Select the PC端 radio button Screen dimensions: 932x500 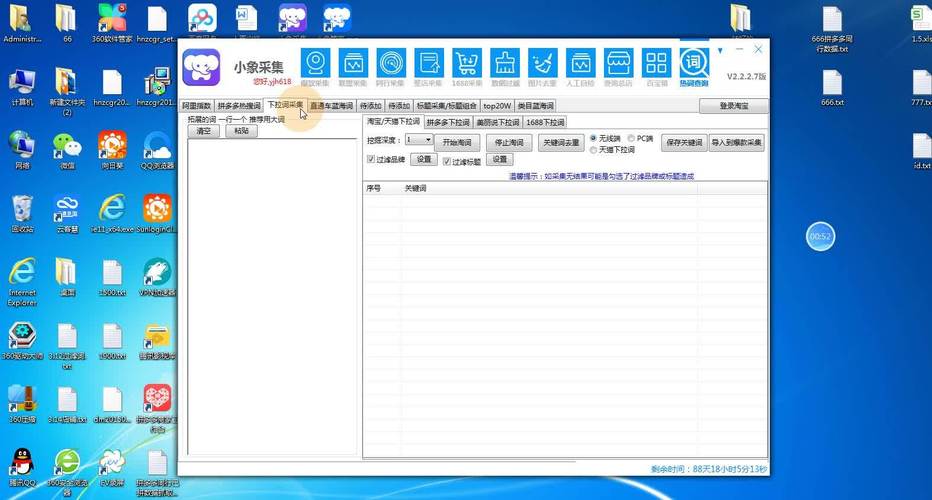pyautogui.click(x=631, y=138)
